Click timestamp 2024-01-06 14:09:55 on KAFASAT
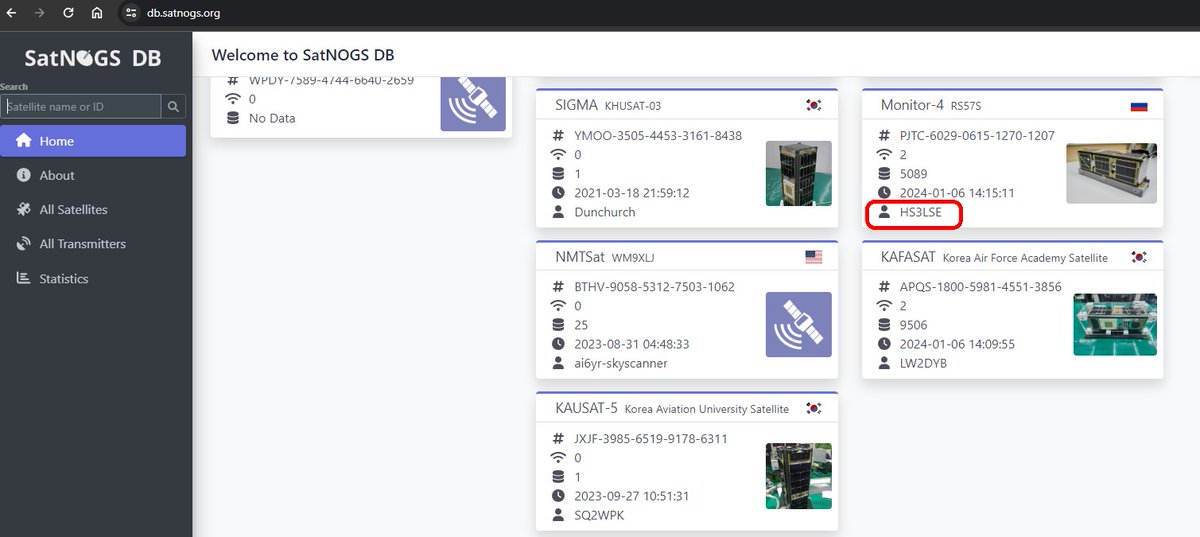Image resolution: width=1200 pixels, height=537 pixels. [x=958, y=345]
